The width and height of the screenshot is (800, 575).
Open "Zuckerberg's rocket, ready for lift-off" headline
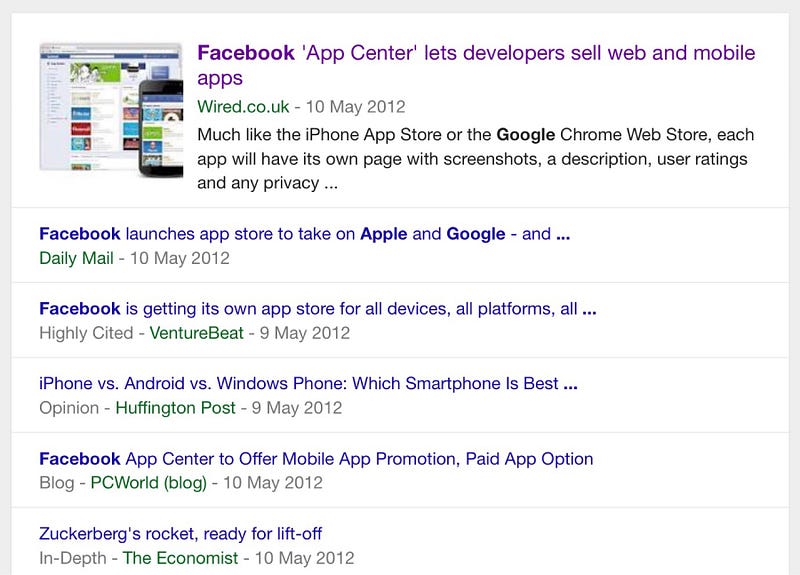pos(181,534)
